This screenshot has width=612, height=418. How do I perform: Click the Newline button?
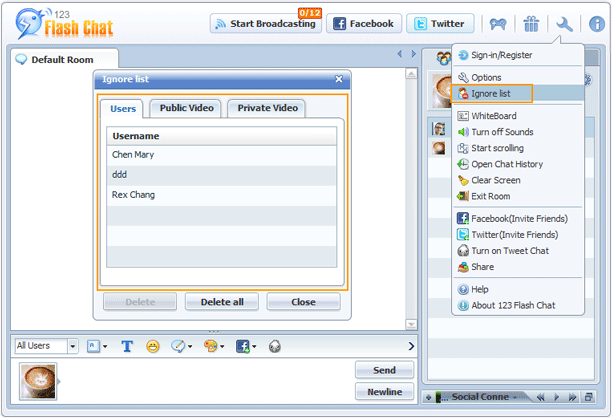[384, 392]
